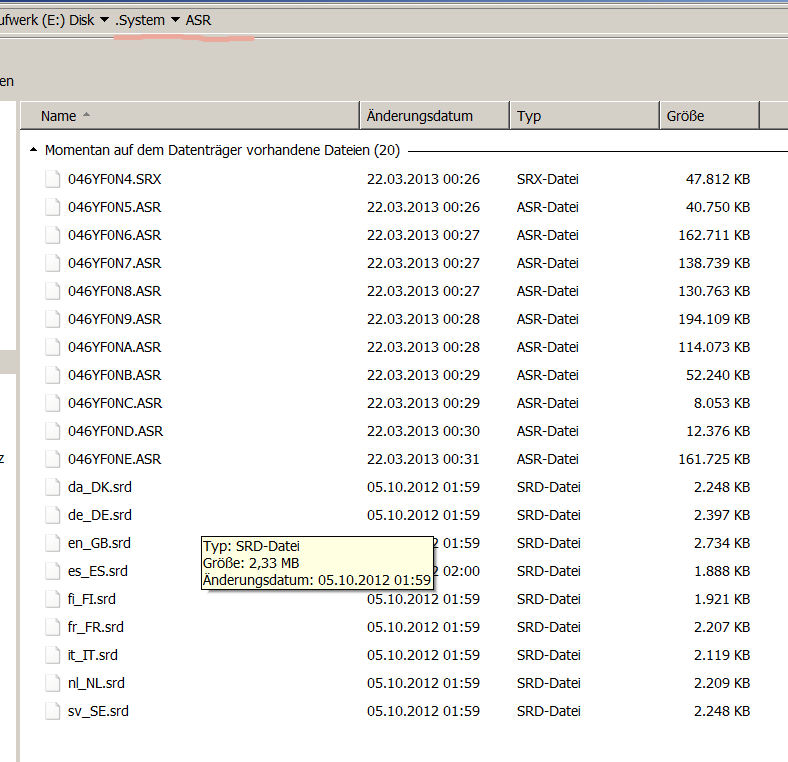Click the file icon of sv_SE.srd
The width and height of the screenshot is (788, 762).
coord(52,712)
